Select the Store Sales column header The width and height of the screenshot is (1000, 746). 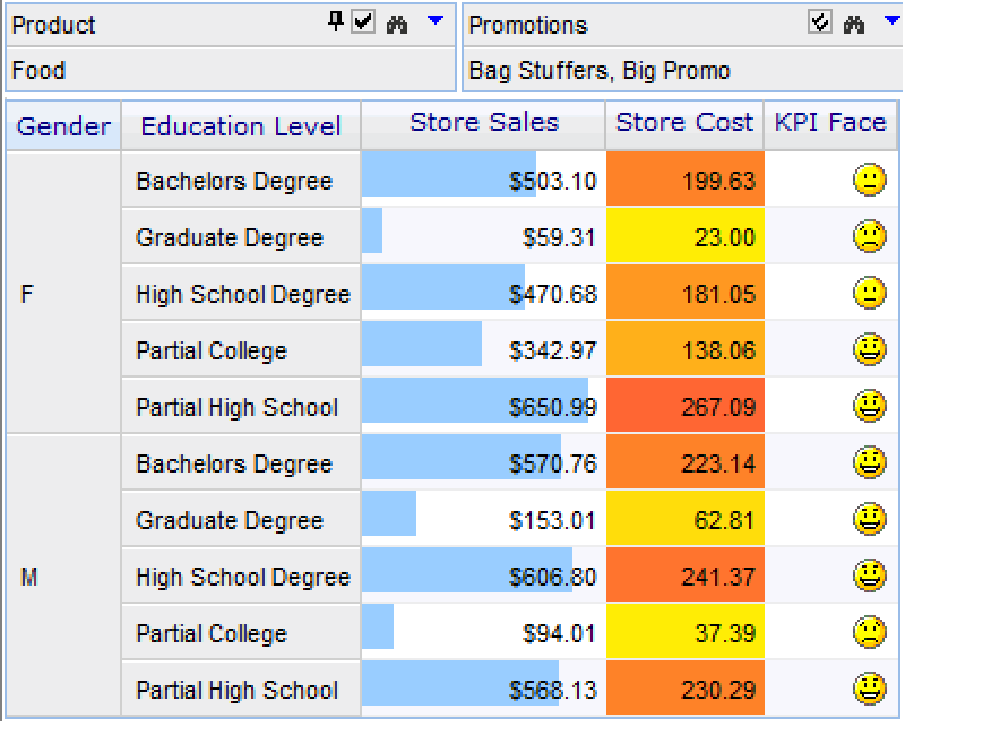click(484, 123)
